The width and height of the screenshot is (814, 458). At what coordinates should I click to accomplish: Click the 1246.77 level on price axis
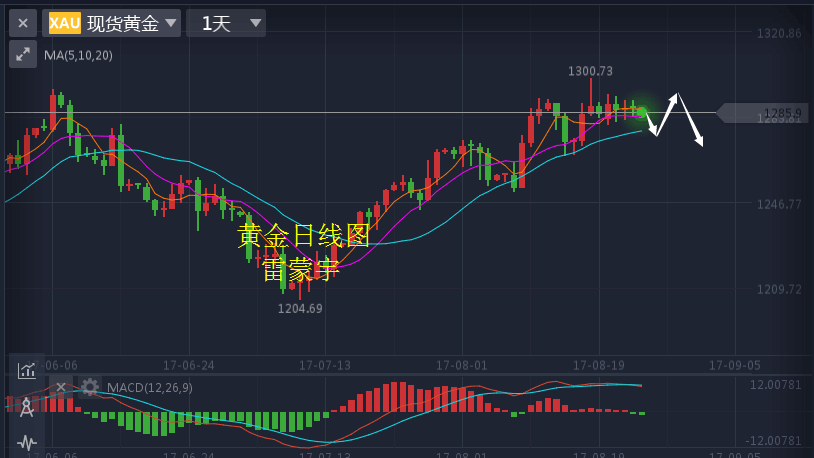(779, 204)
